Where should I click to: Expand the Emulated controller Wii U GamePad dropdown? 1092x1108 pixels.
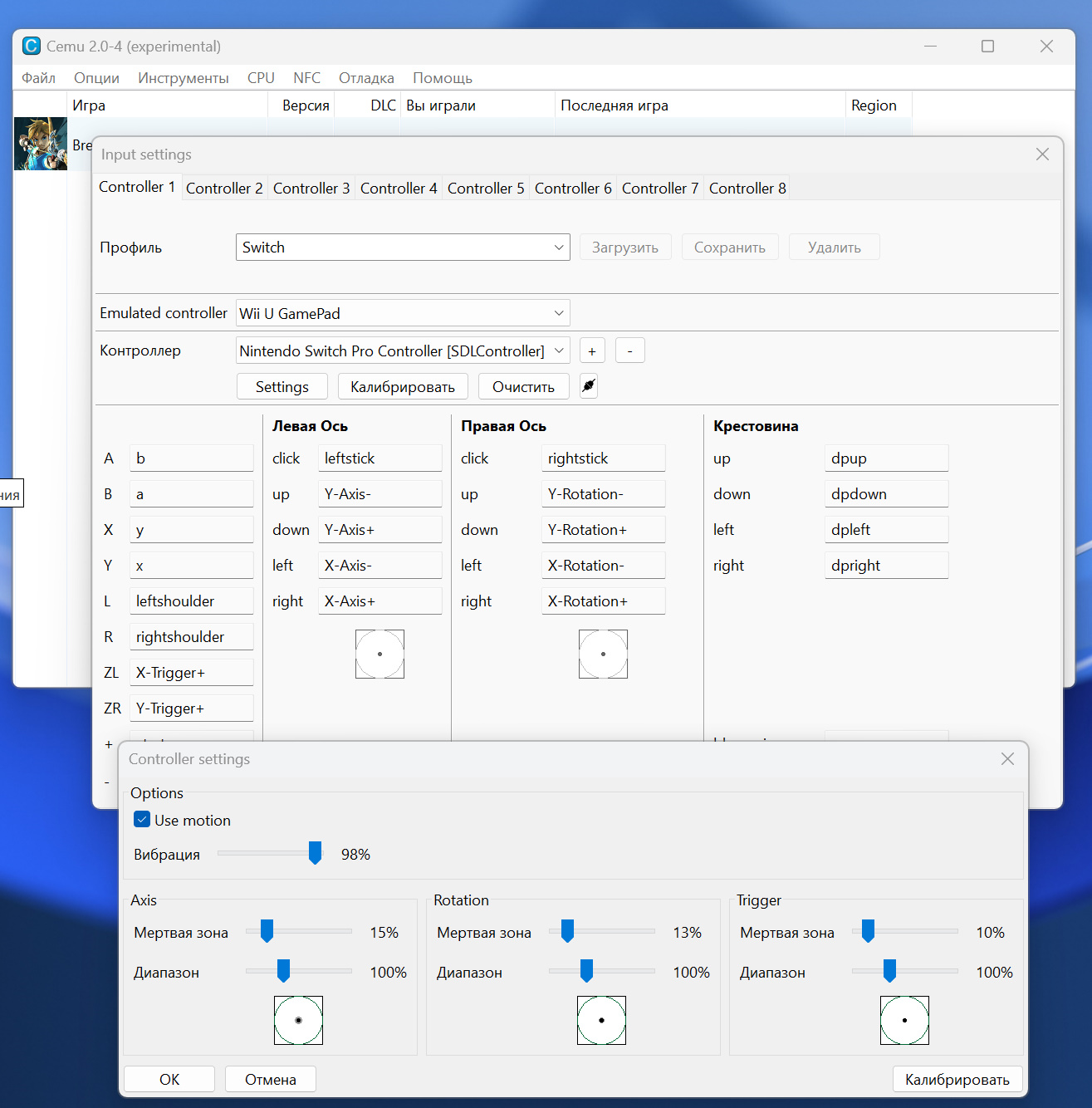click(403, 313)
